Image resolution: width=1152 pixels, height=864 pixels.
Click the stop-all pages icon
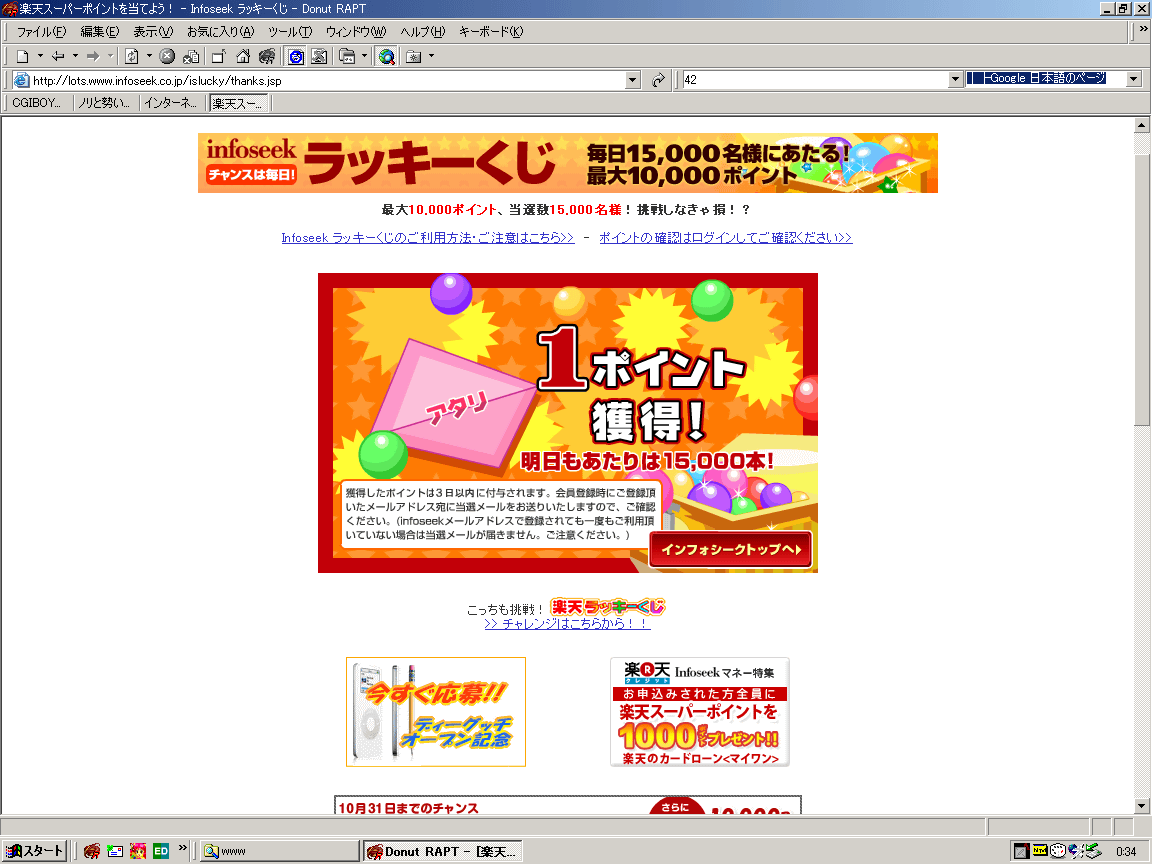click(191, 57)
